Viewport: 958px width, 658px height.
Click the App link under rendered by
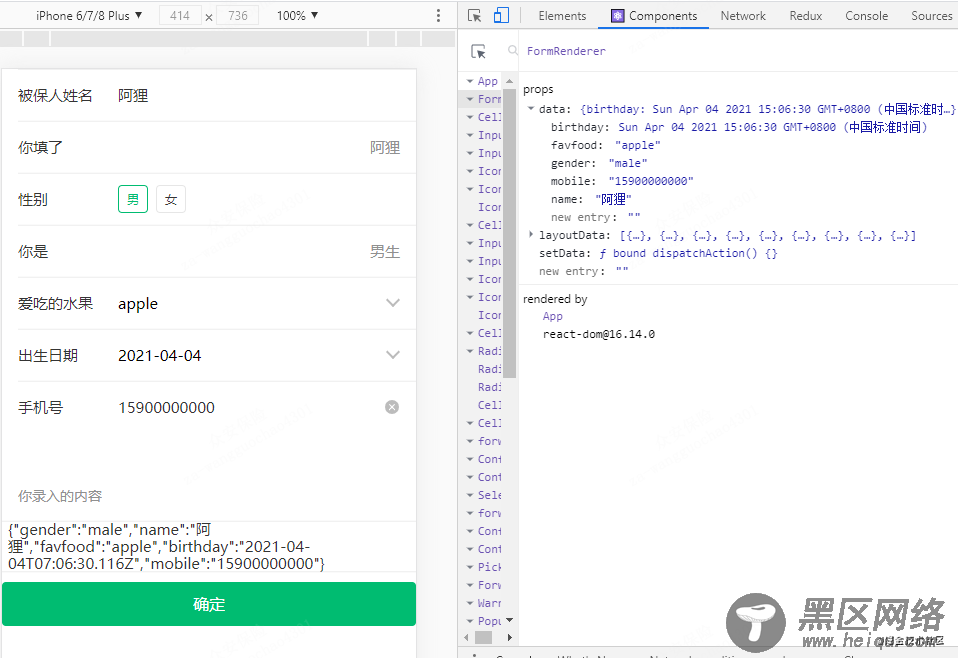tap(553, 316)
